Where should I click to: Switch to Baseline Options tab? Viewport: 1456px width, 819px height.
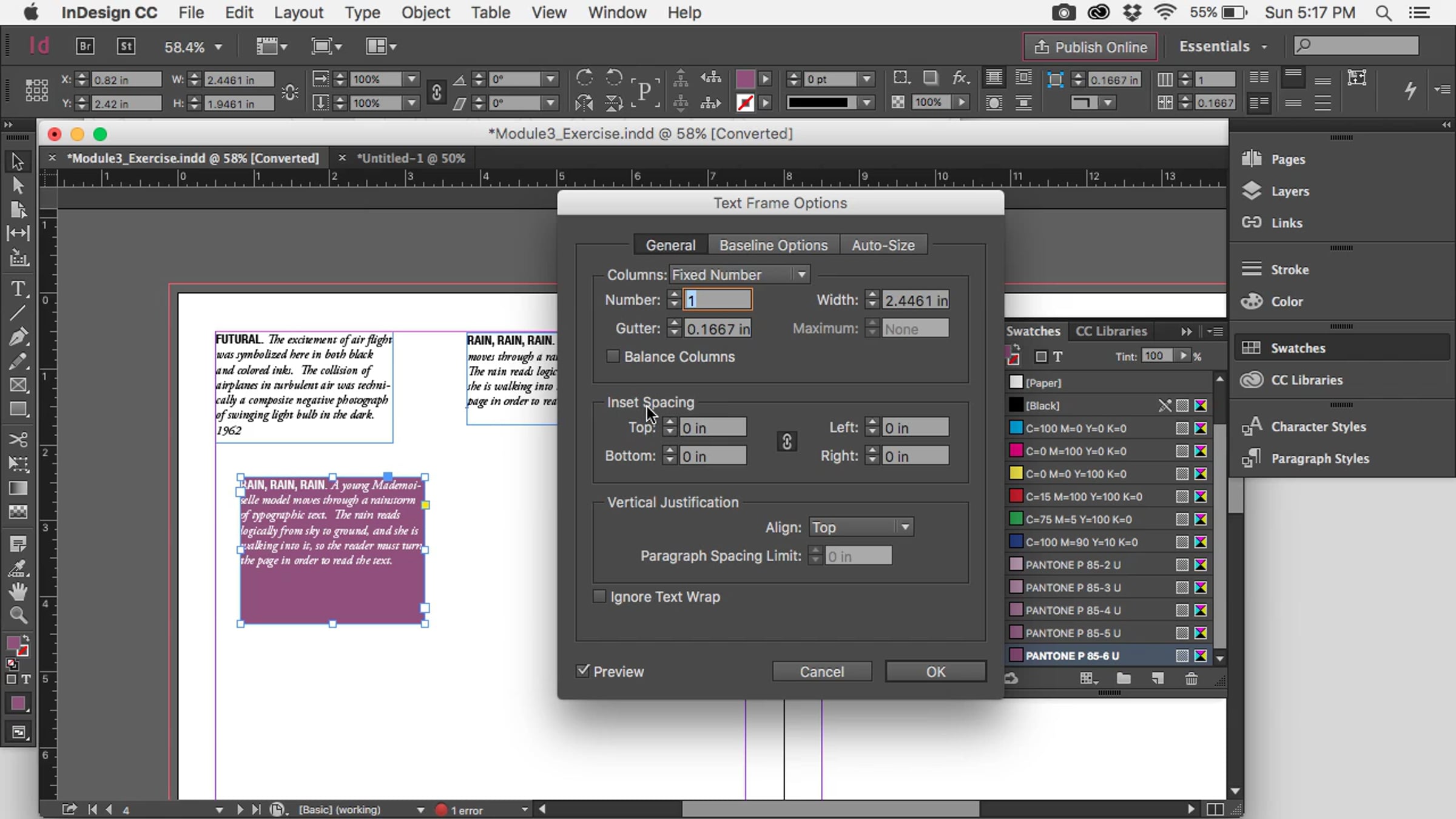coord(773,245)
